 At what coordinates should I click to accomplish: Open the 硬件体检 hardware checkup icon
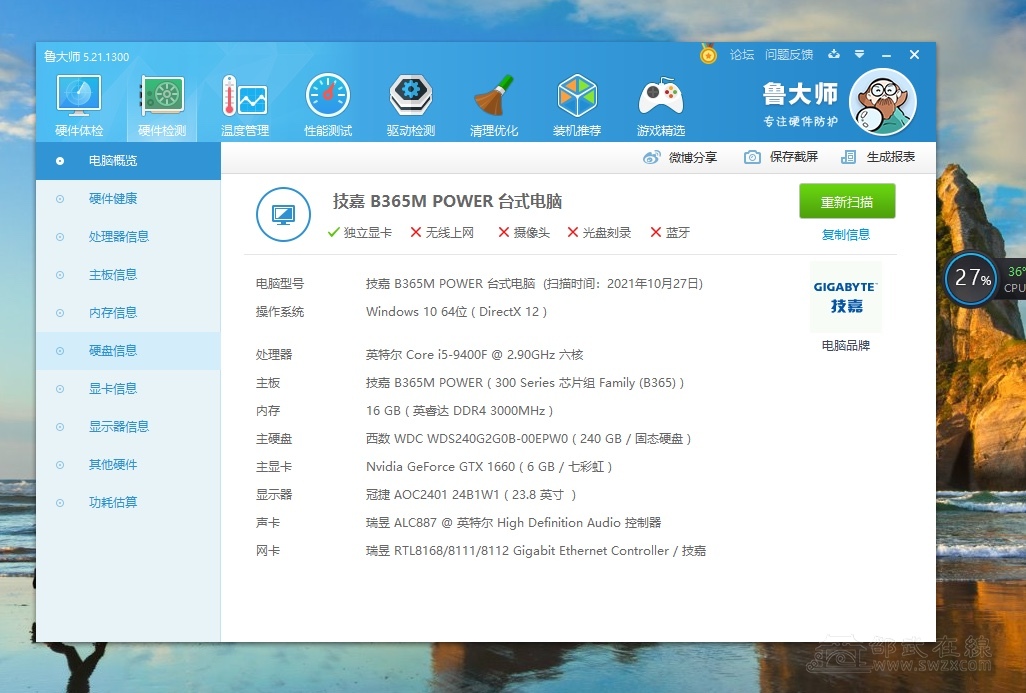point(78,105)
